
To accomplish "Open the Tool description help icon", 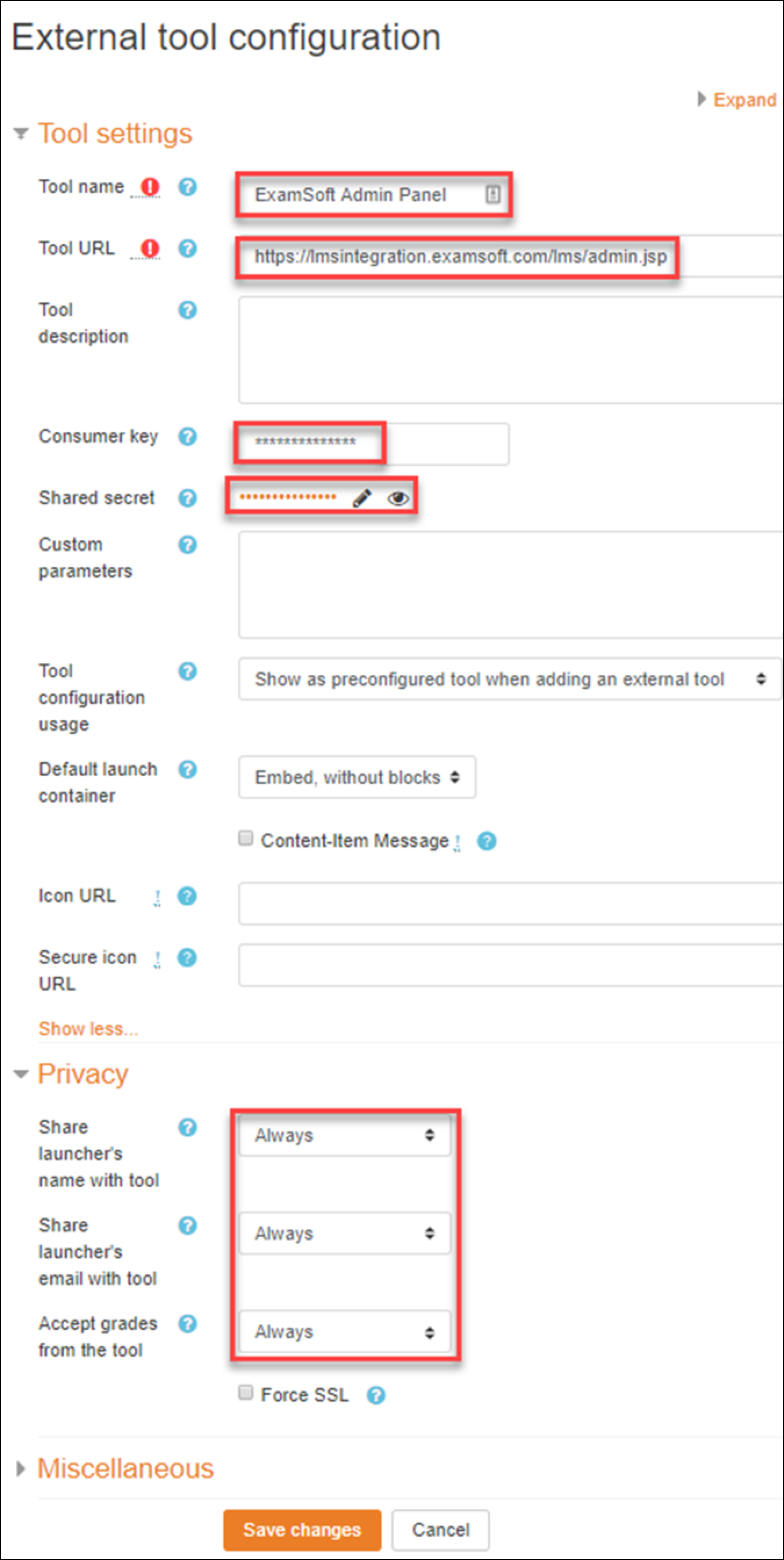I will (188, 311).
